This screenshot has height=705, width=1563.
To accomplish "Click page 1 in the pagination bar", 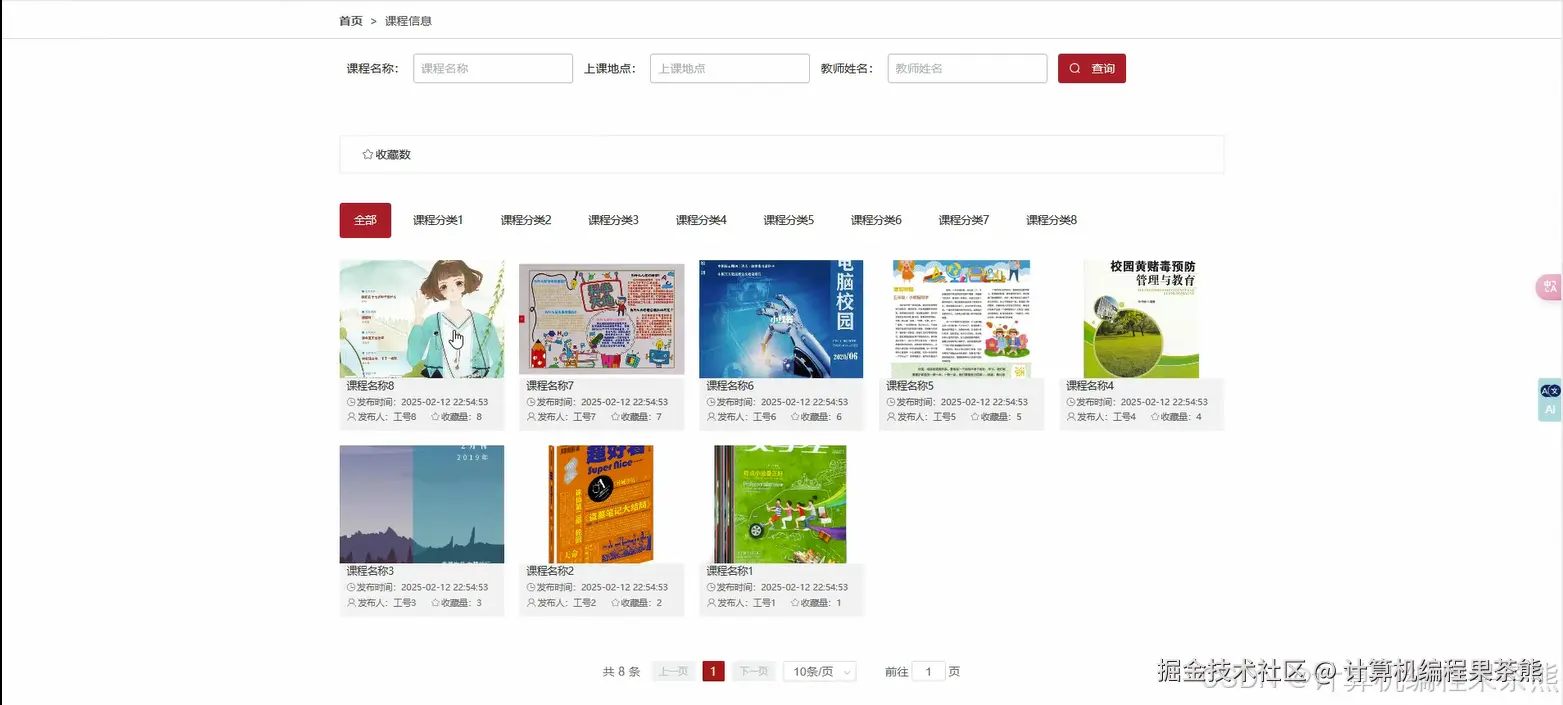I will tap(713, 671).
